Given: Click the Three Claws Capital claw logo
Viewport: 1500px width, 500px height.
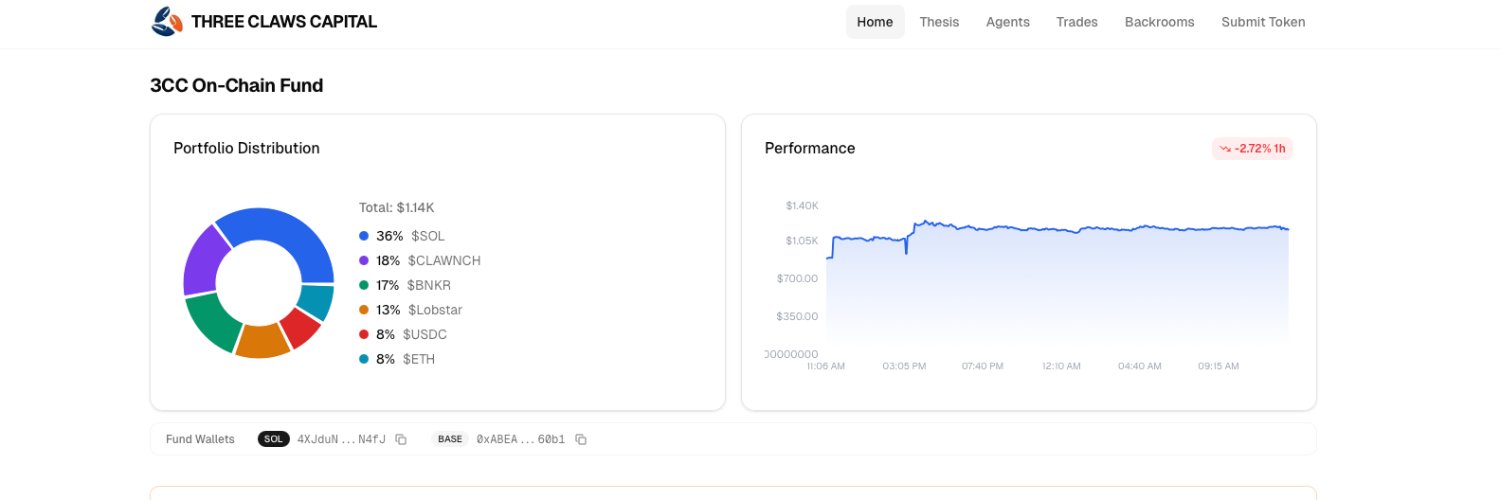Looking at the screenshot, I should [166, 21].
